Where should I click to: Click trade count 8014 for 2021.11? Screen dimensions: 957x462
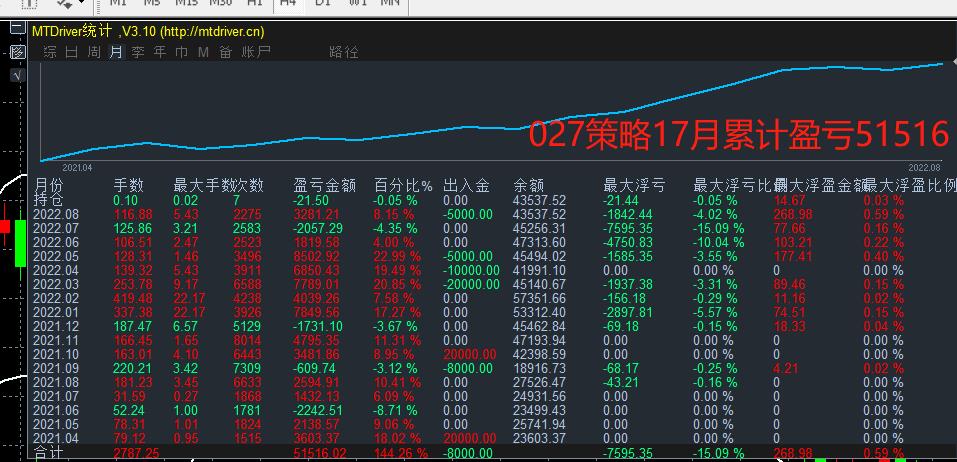pos(248,341)
